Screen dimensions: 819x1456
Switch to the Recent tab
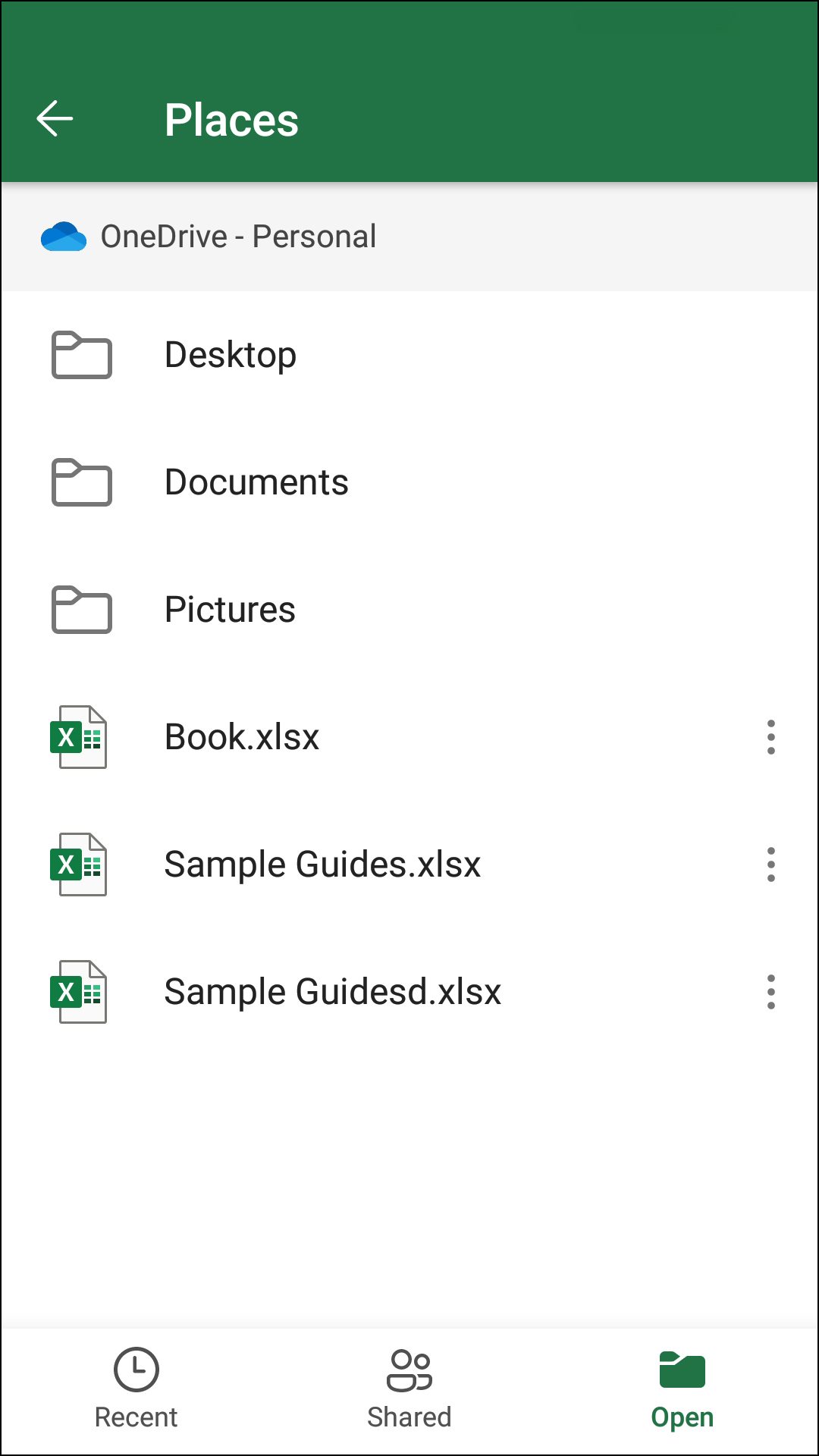click(136, 1389)
